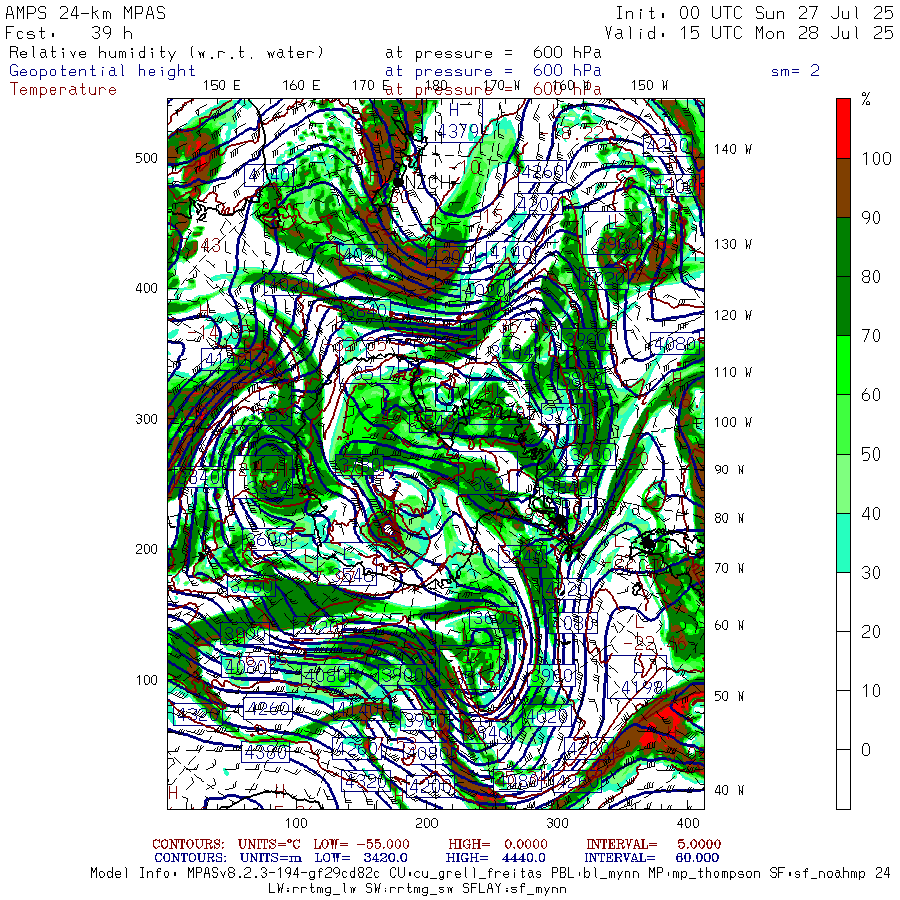Click the x-axis tick label '300'
The width and height of the screenshot is (900, 900).
[x=557, y=823]
